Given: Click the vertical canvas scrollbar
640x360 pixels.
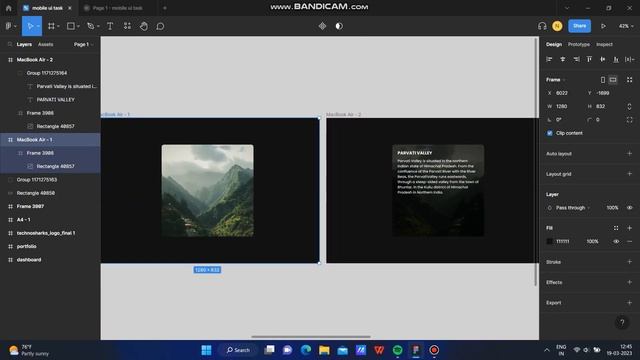Looking at the screenshot, I should point(536,161).
